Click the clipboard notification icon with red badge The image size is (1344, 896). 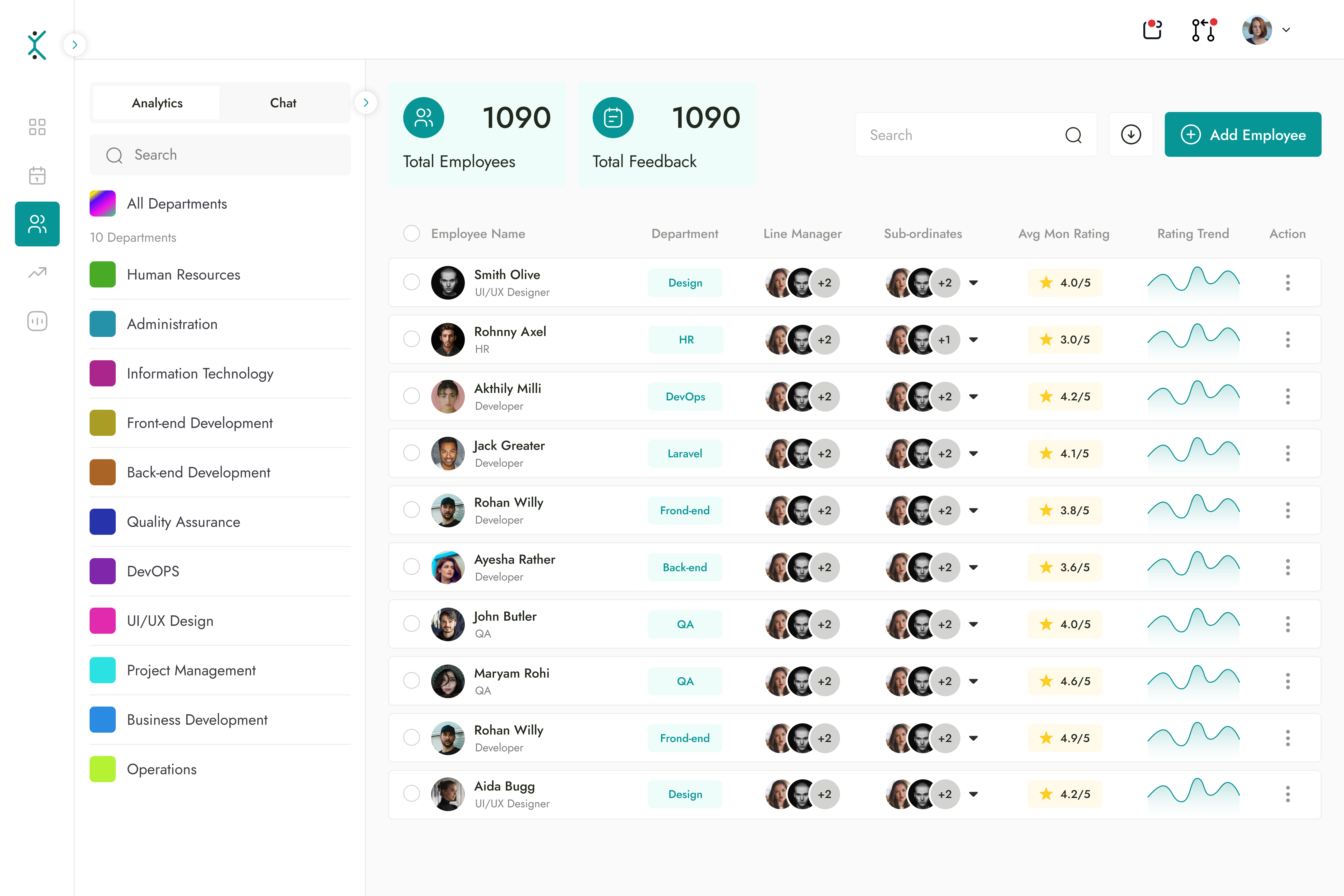pyautogui.click(x=1152, y=30)
